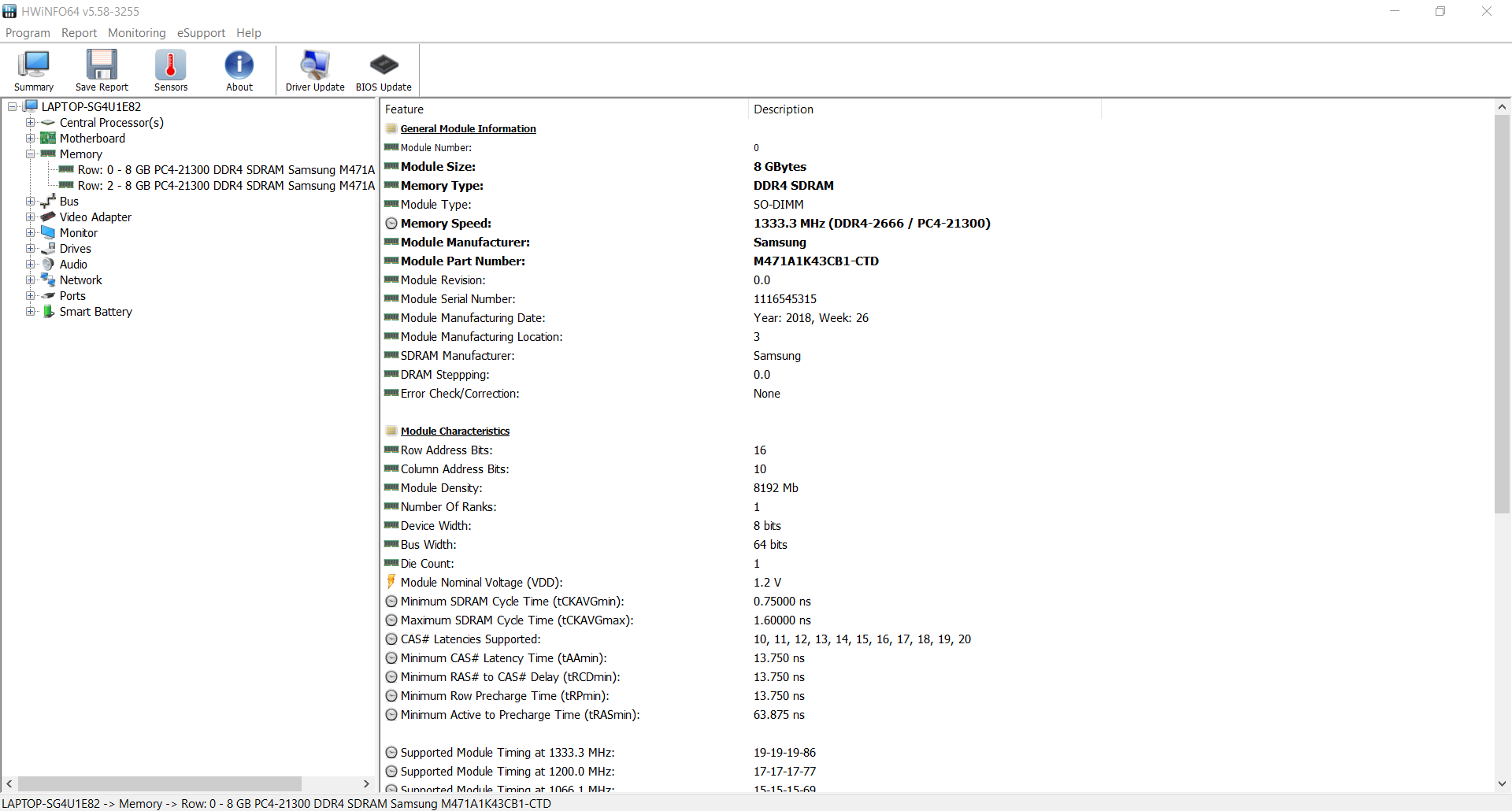Click the RAM icon beside Module Size
The image size is (1512, 811).
[x=391, y=166]
